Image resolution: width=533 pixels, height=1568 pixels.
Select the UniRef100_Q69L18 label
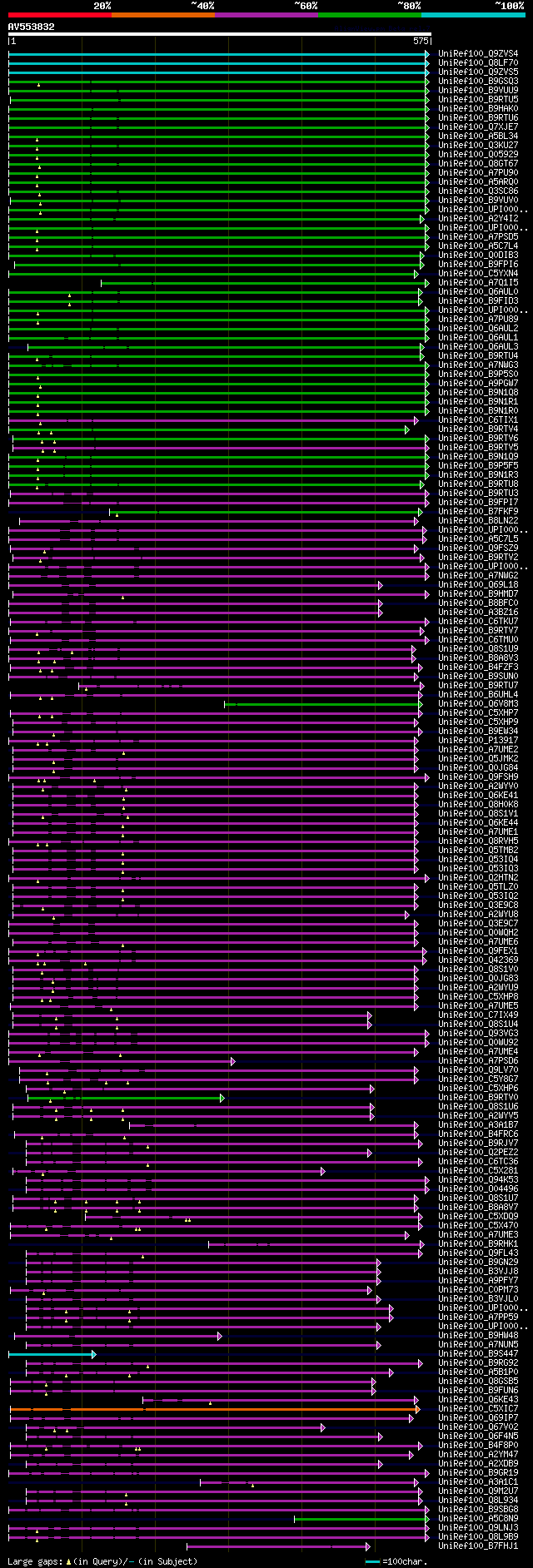point(478,584)
